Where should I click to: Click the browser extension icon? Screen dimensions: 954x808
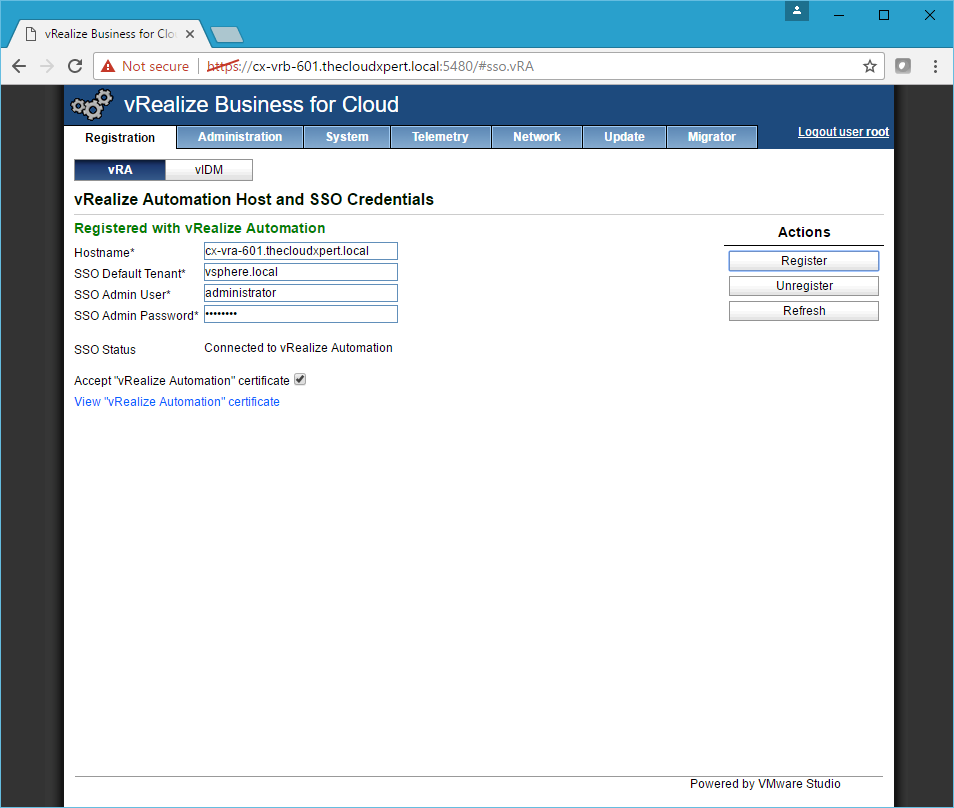[x=903, y=66]
